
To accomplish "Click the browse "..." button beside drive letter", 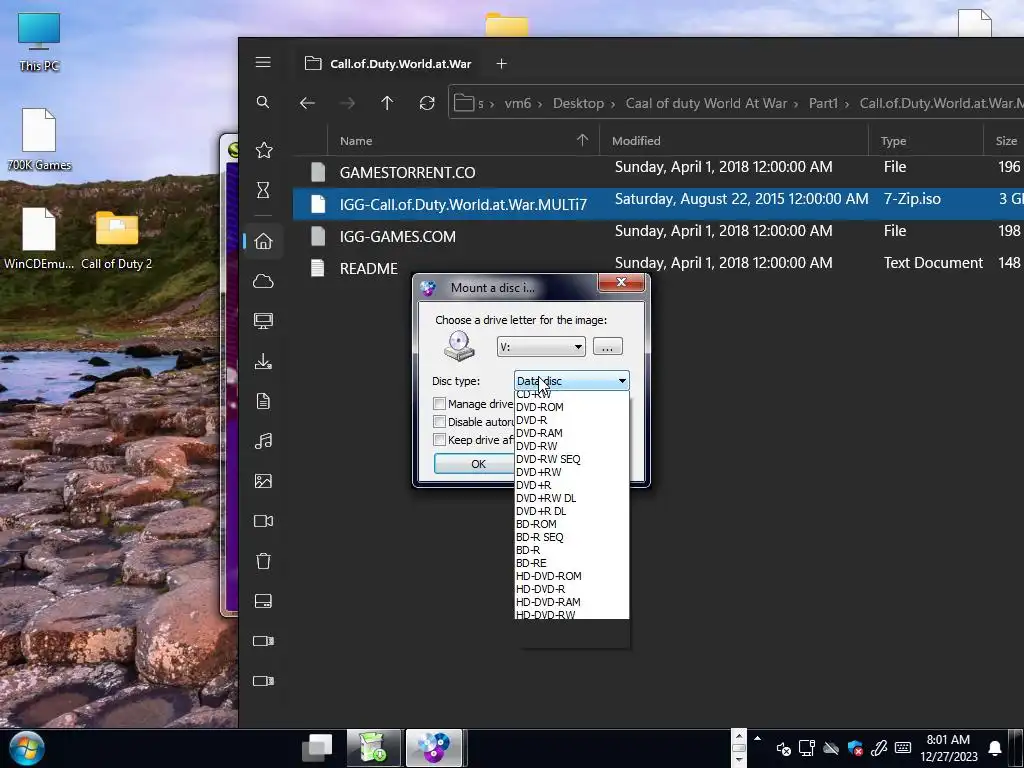I will (607, 347).
